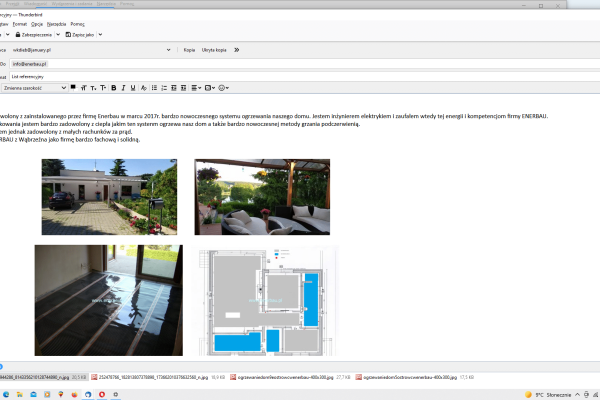This screenshot has height=400, width=600.
Task: Switch to Thunderbird in the taskbar
Action: pos(88,394)
